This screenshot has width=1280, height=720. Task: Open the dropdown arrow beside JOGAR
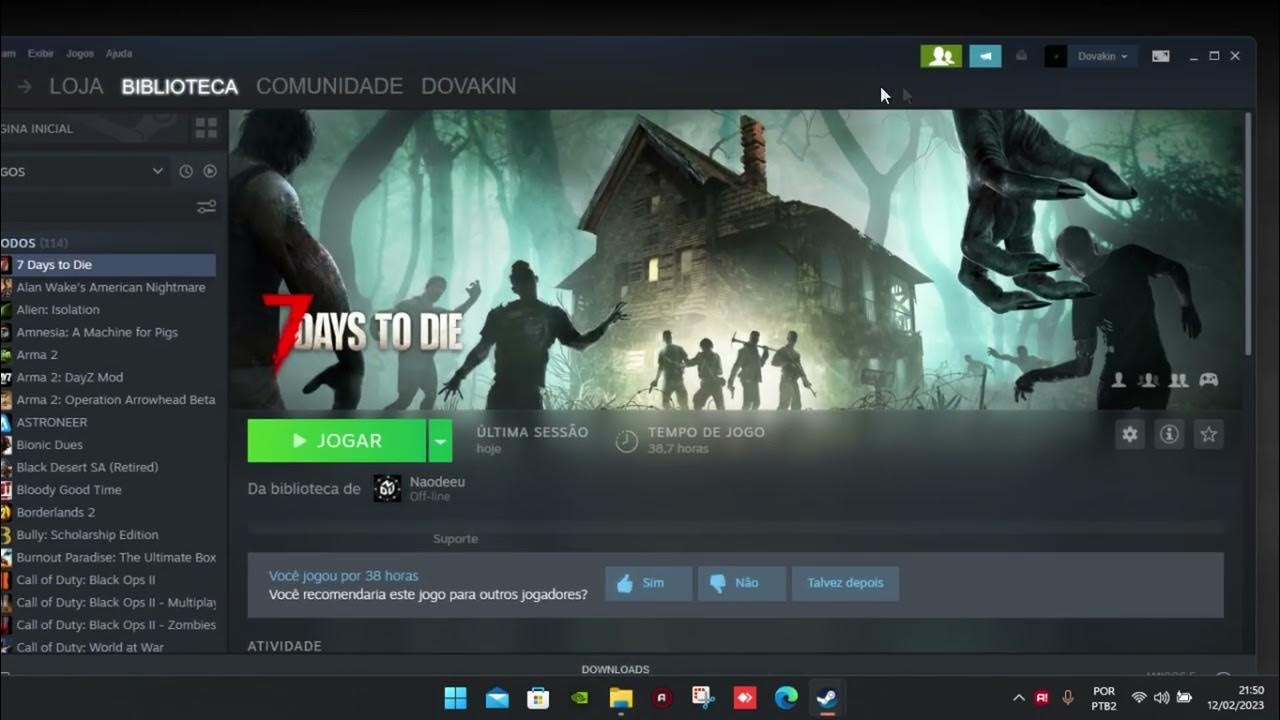click(440, 440)
